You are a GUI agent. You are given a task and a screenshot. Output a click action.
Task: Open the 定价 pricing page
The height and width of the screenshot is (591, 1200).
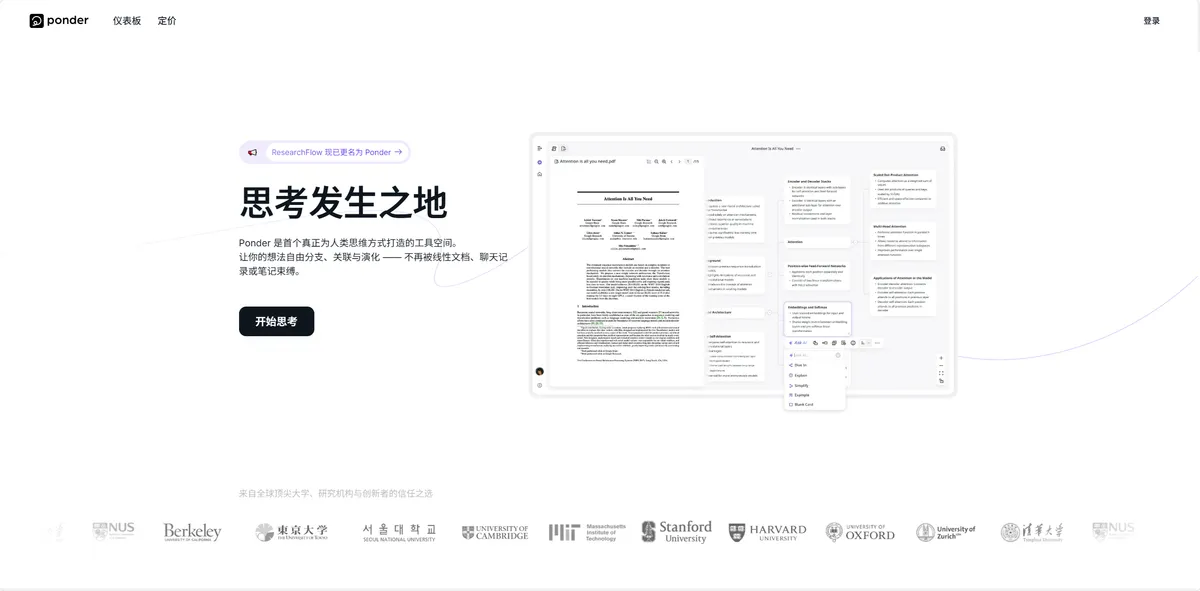(x=167, y=20)
